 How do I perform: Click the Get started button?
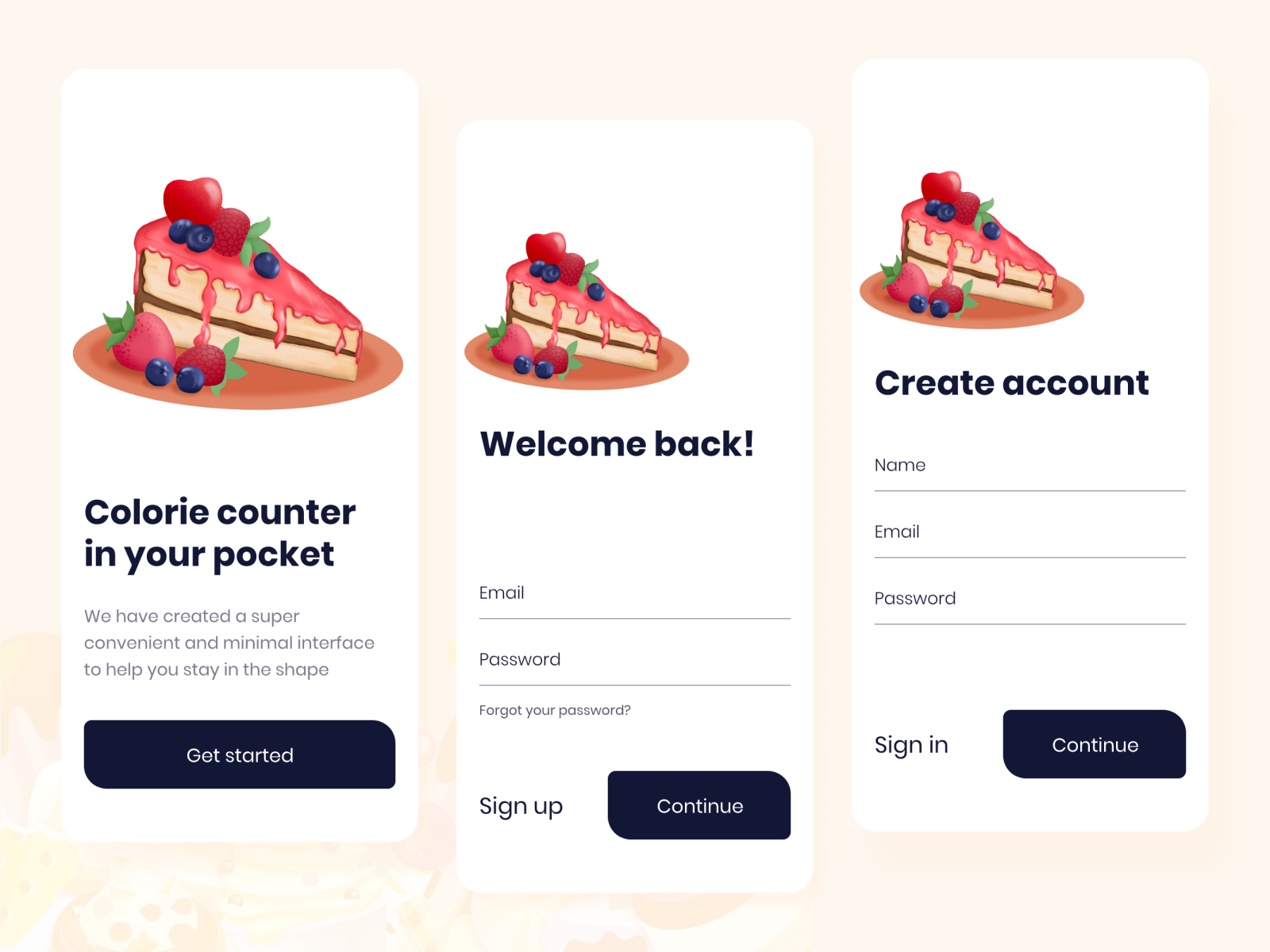240,754
